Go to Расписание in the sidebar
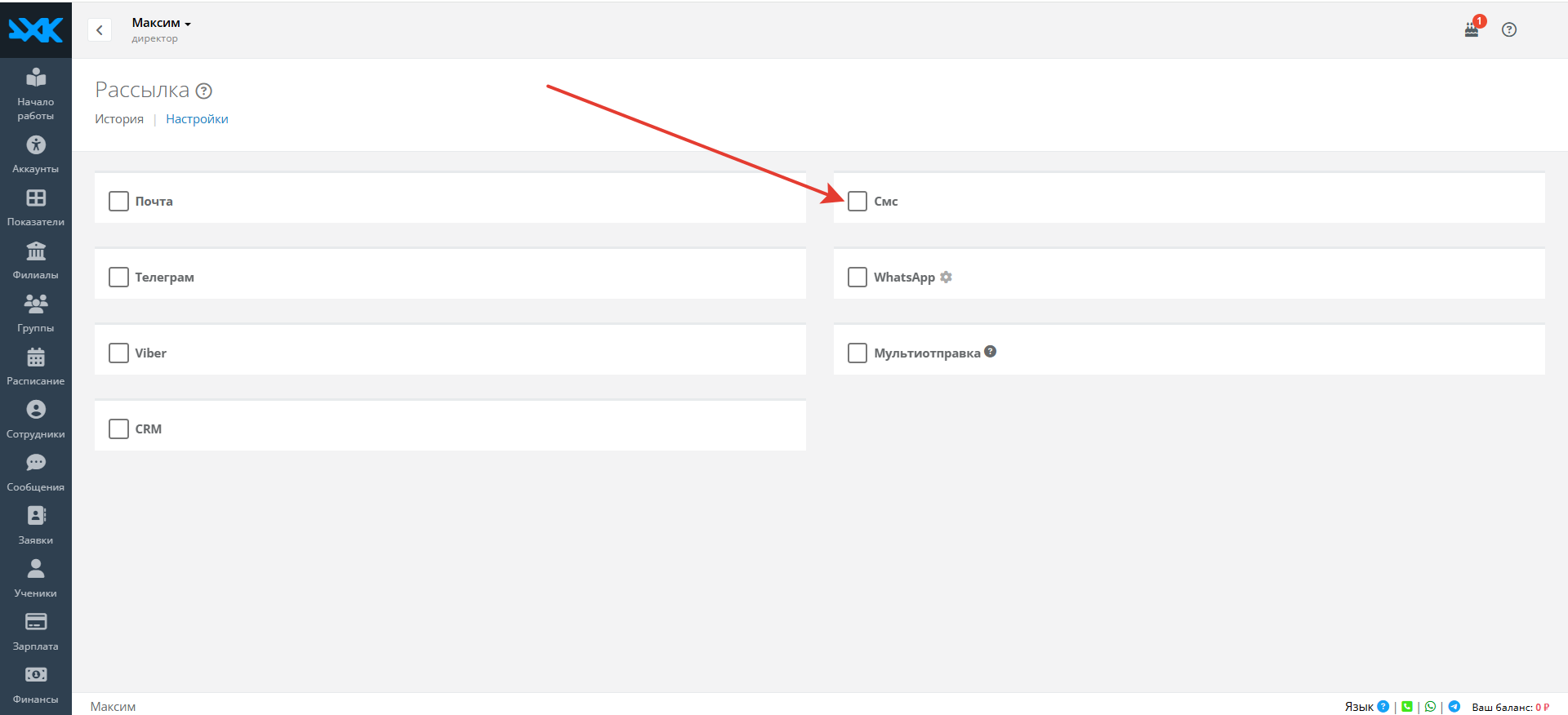1568x715 pixels. tap(35, 366)
